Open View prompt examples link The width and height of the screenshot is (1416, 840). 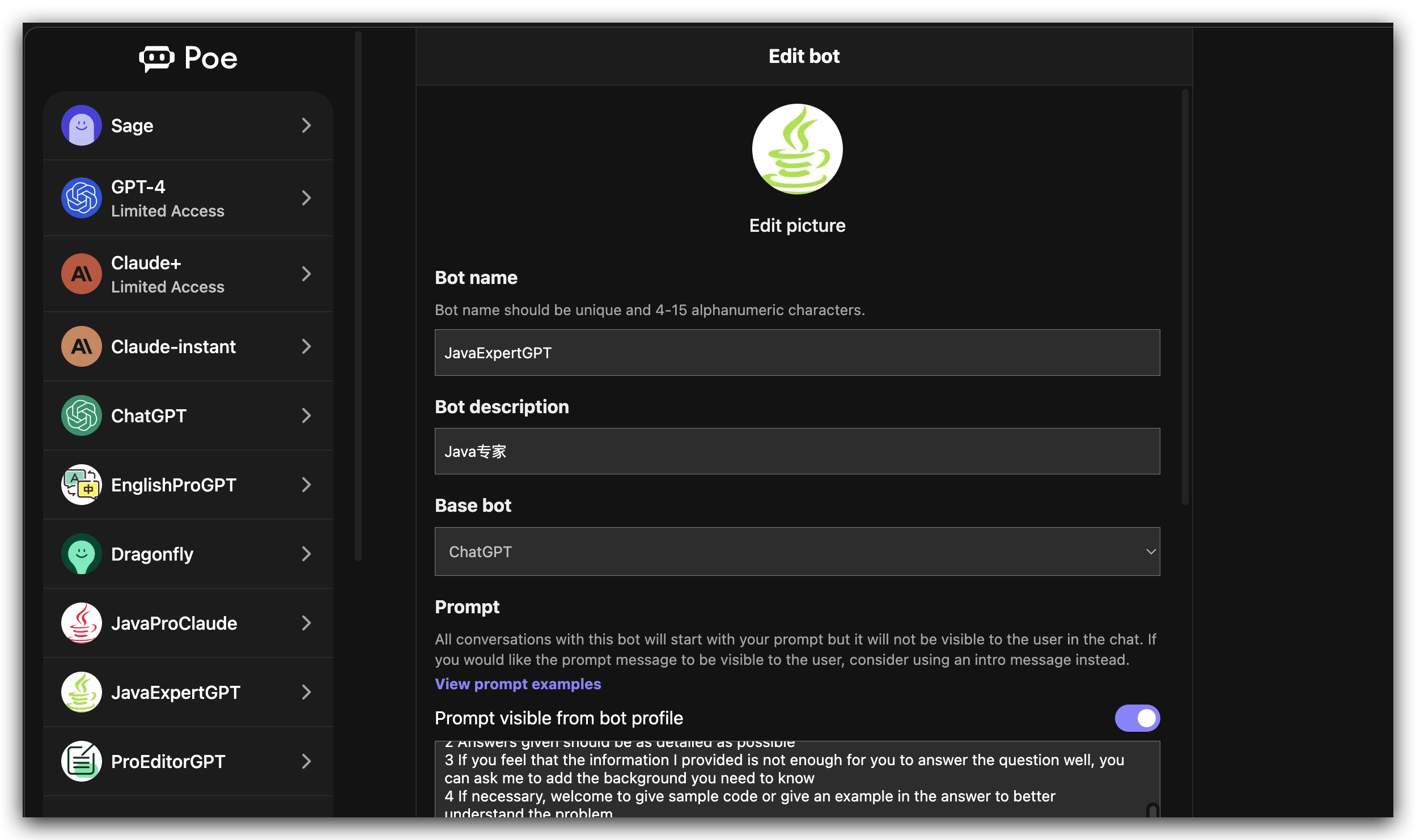pyautogui.click(x=518, y=684)
